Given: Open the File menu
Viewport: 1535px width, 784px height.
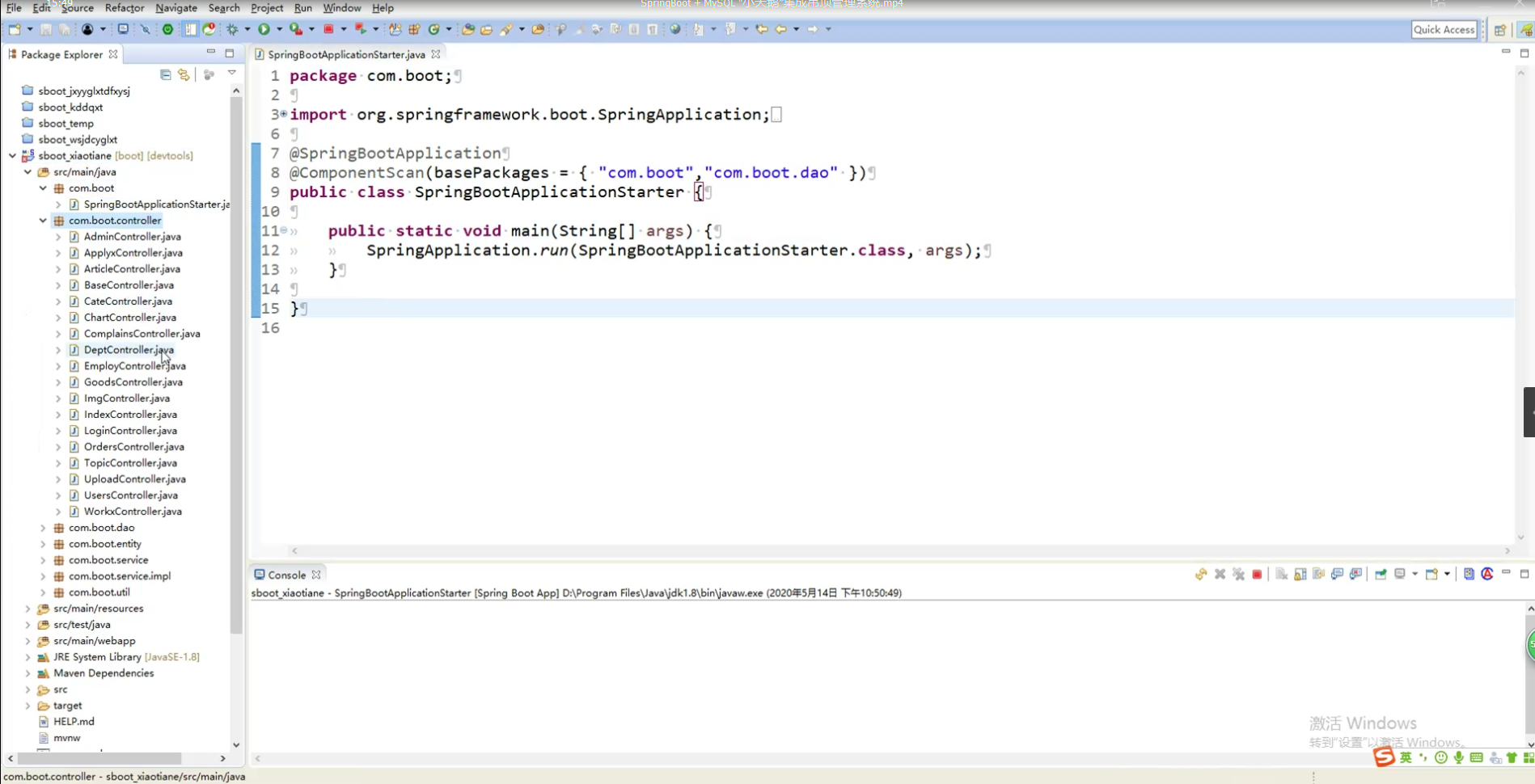Looking at the screenshot, I should tap(14, 8).
